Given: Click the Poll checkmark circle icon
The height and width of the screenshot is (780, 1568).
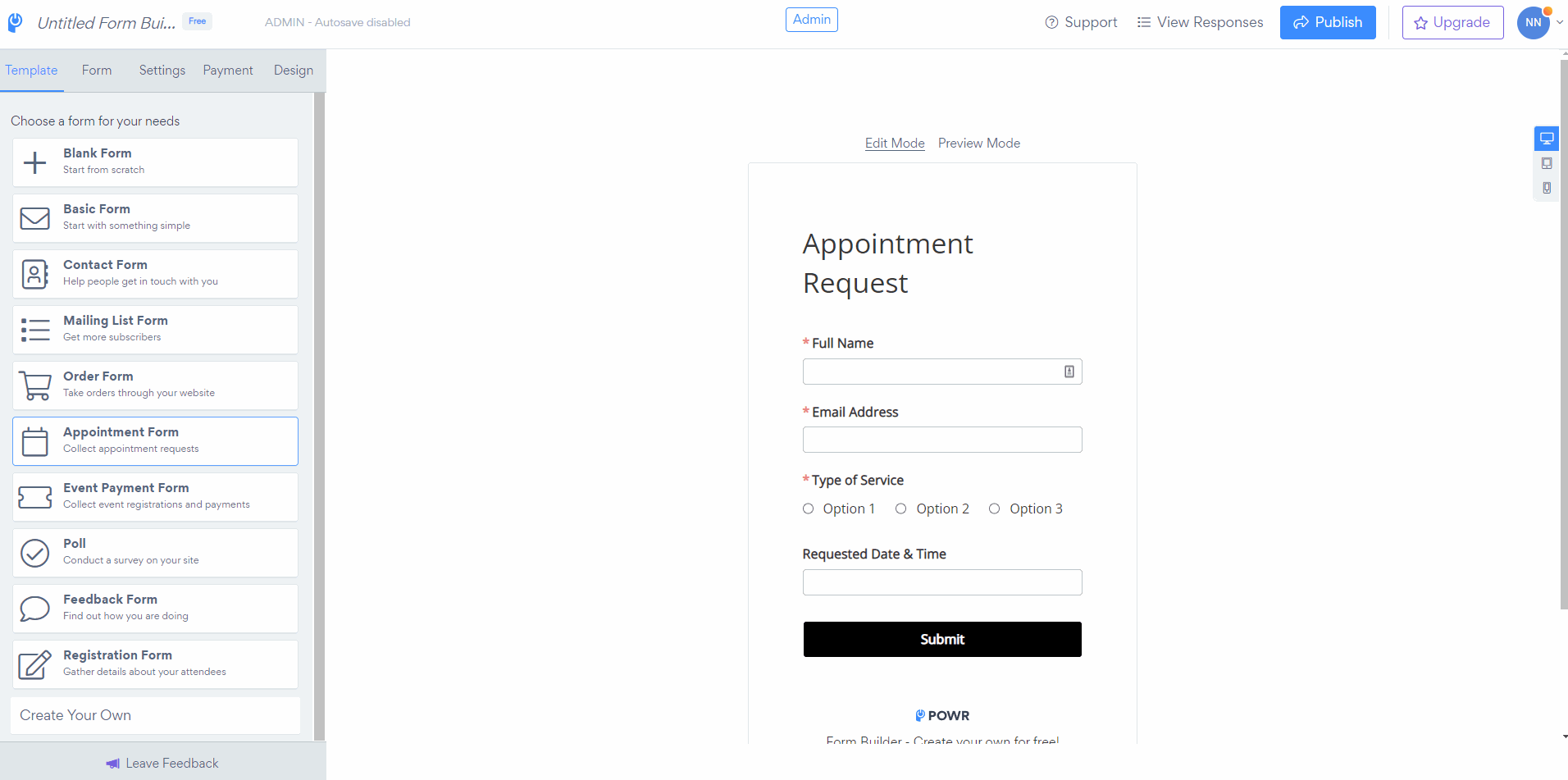Looking at the screenshot, I should click(x=35, y=553).
